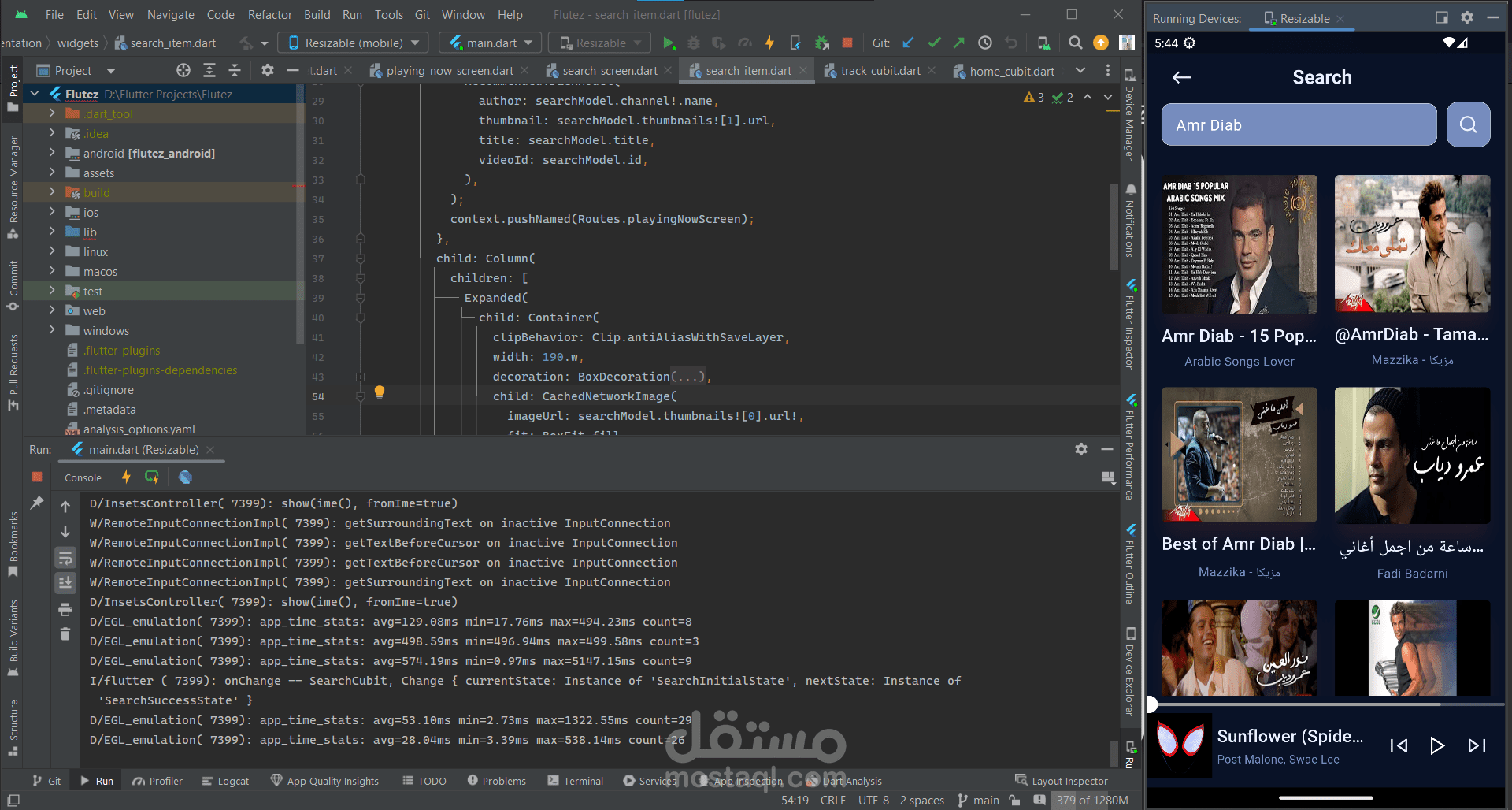The height and width of the screenshot is (810, 1512).
Task: Click the Amr Diab search input field
Action: tap(1299, 124)
